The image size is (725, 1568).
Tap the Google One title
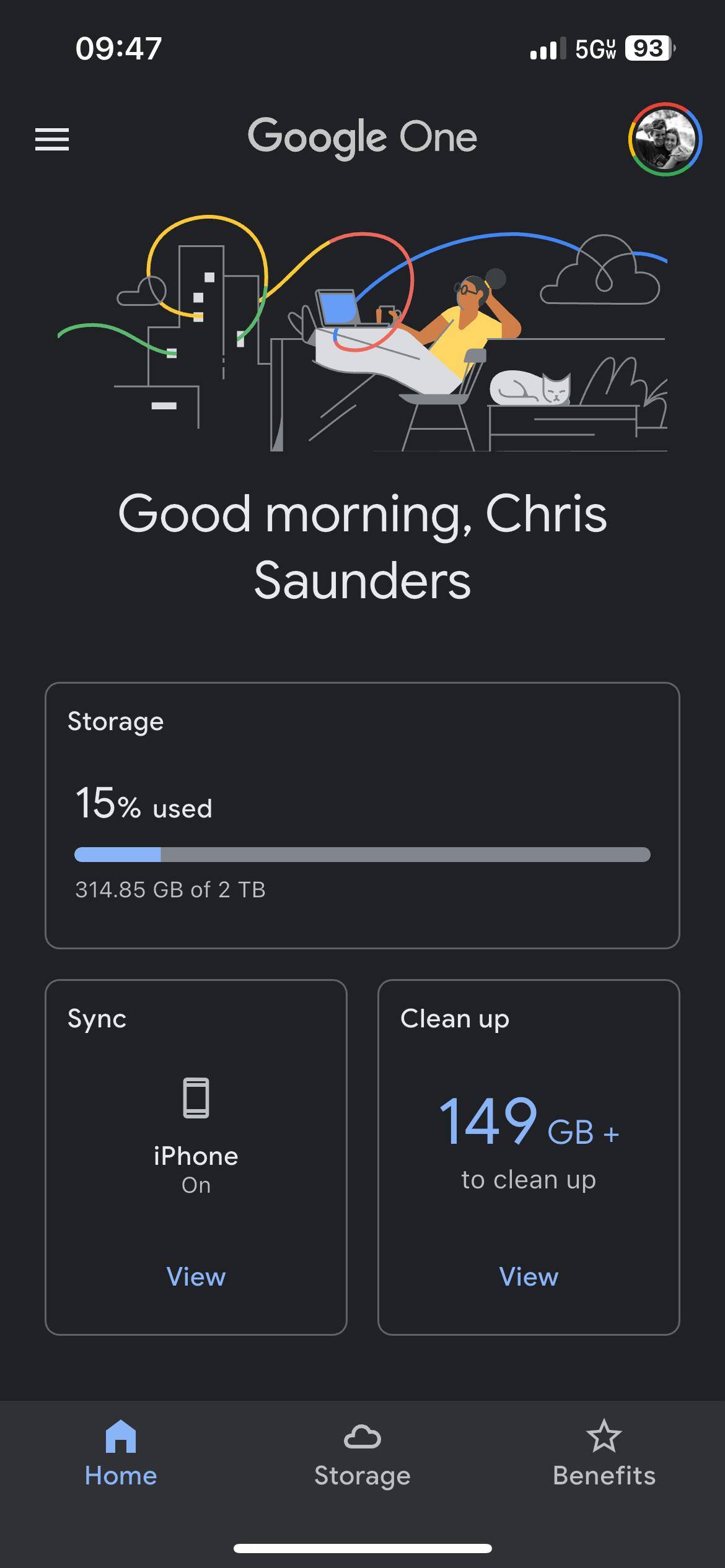(x=362, y=137)
